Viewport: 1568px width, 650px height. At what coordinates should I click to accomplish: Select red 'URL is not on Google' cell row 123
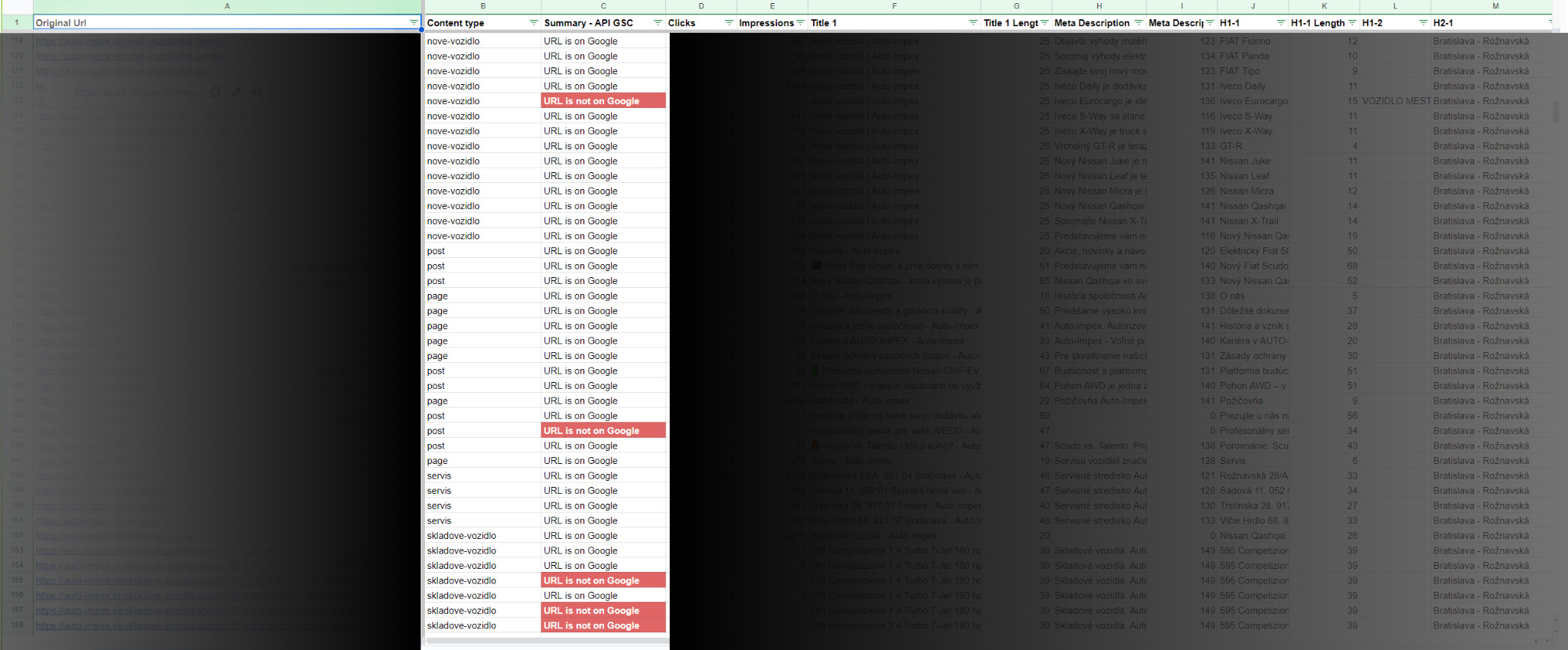point(603,101)
